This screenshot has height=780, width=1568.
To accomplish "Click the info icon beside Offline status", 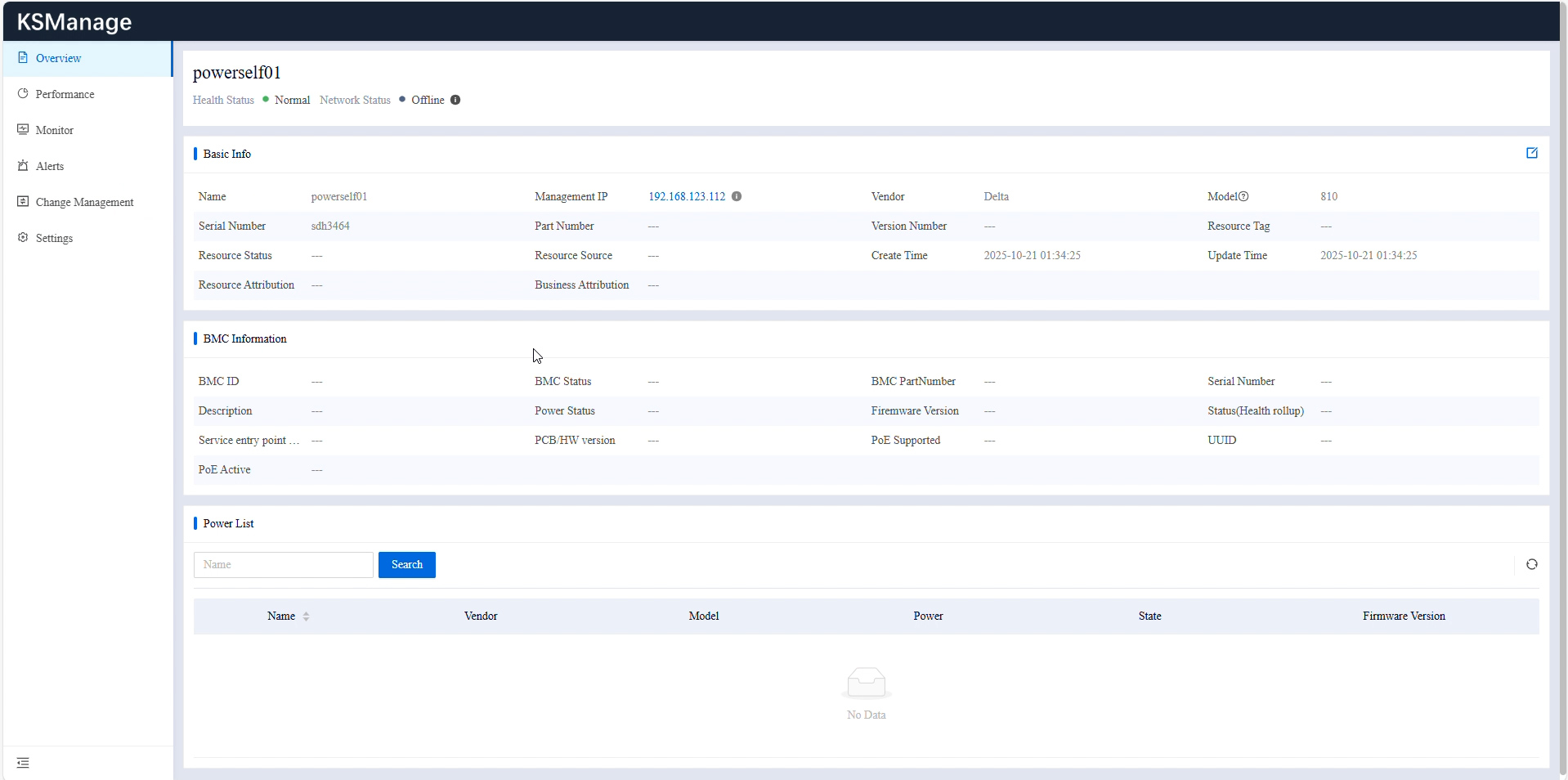I will tap(455, 100).
